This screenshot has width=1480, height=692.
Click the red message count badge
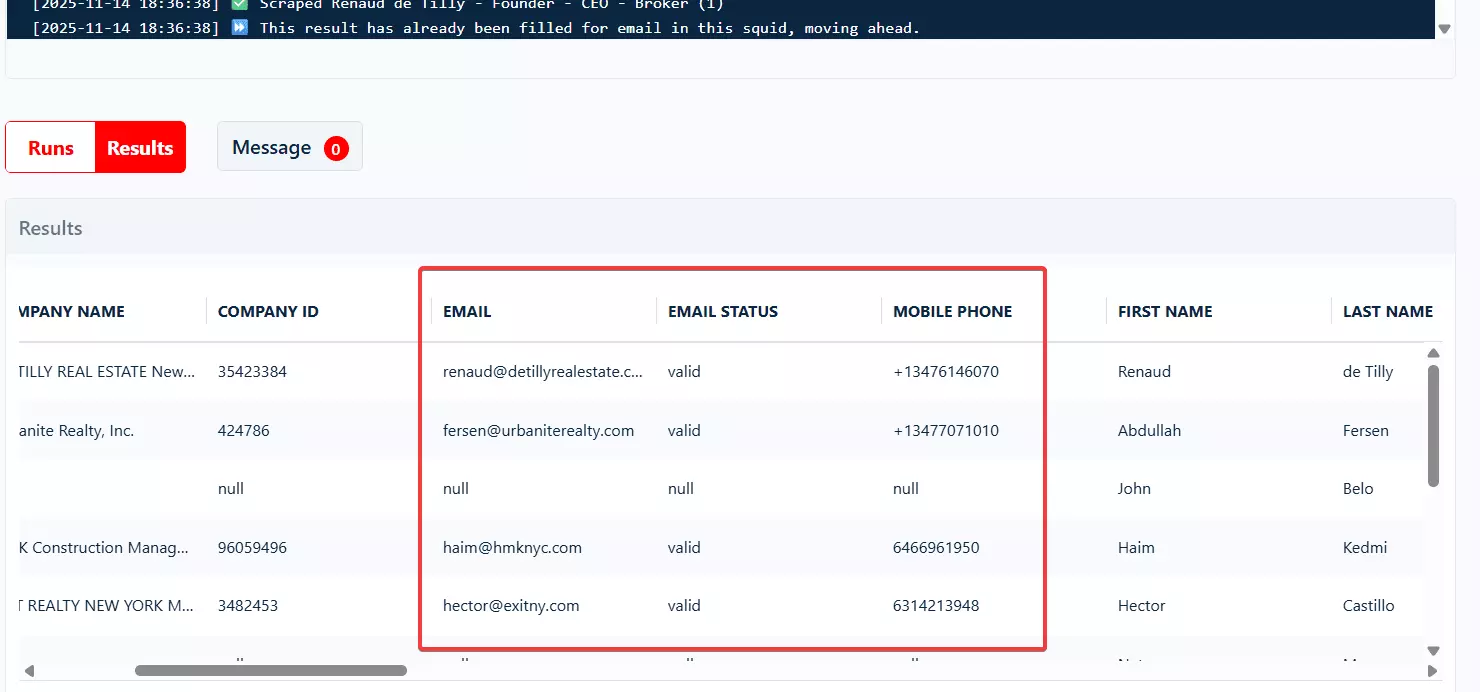click(x=336, y=149)
